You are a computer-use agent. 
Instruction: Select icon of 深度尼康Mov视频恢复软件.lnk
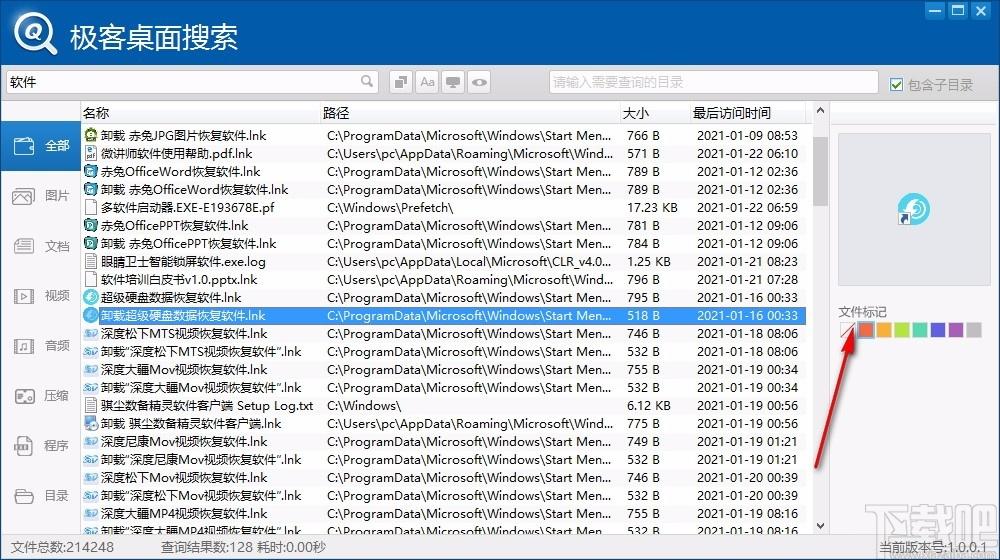tap(91, 441)
